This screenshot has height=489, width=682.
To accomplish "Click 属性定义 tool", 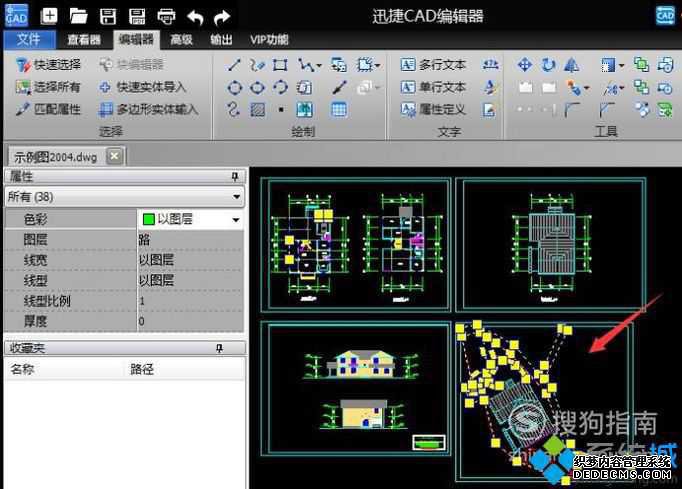I will point(433,109).
